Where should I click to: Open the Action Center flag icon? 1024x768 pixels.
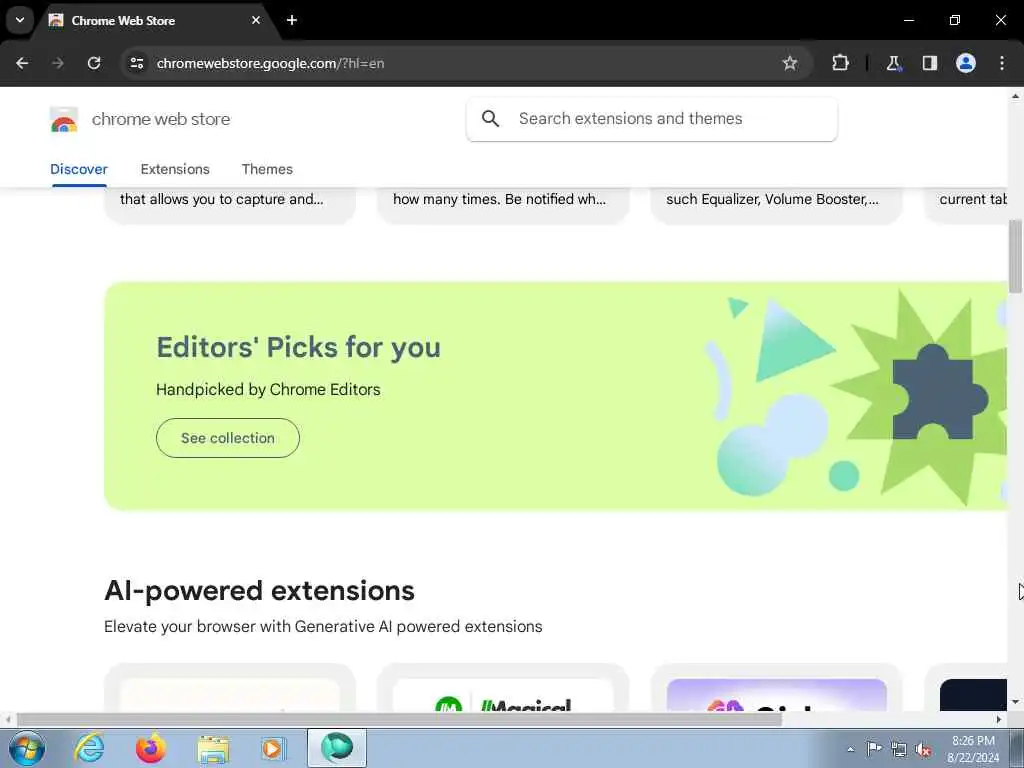pyautogui.click(x=874, y=749)
